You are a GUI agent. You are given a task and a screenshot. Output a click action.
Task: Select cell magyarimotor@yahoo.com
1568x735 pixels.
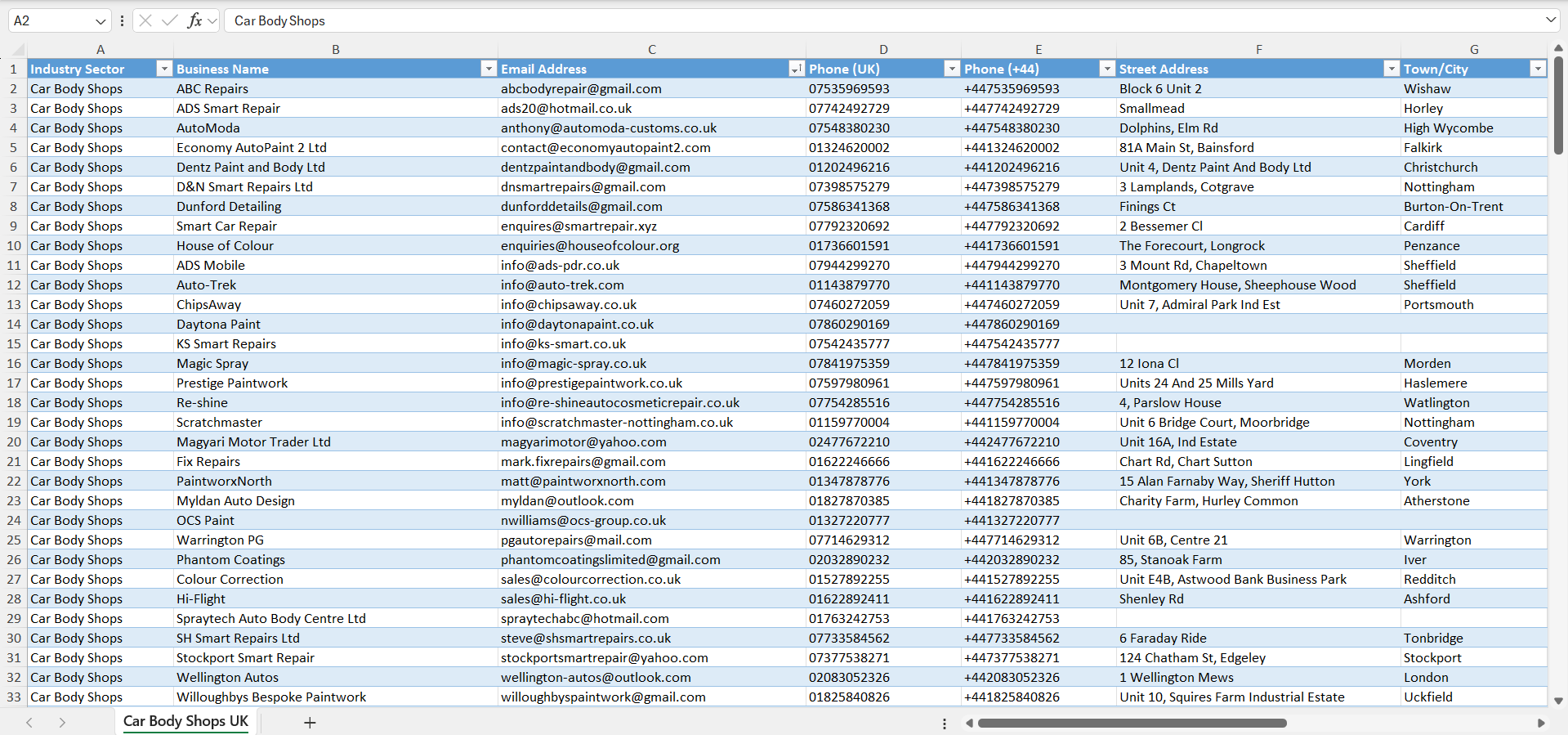[652, 441]
